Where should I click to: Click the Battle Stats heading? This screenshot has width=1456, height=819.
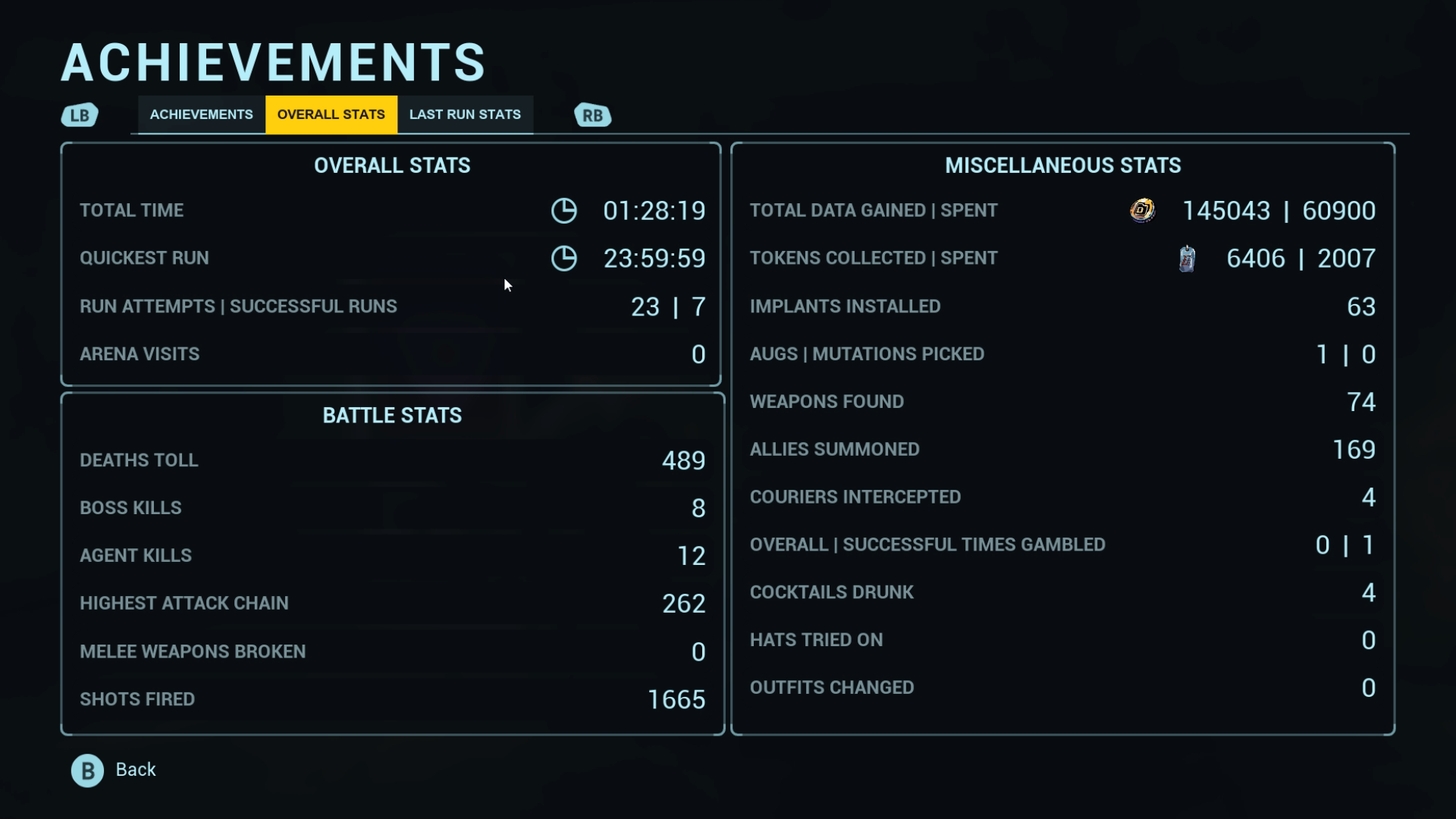coord(392,416)
